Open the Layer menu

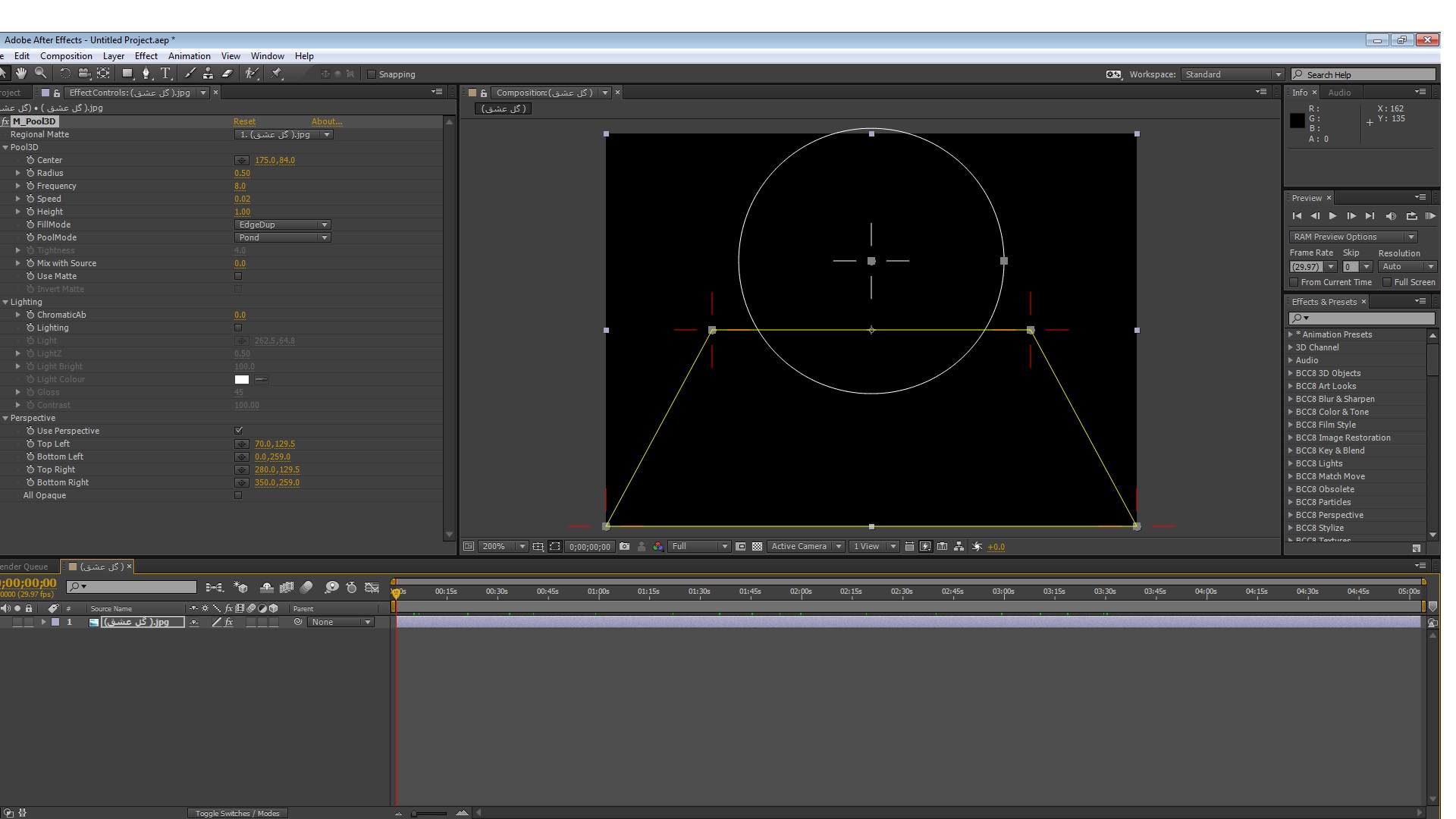click(x=113, y=56)
